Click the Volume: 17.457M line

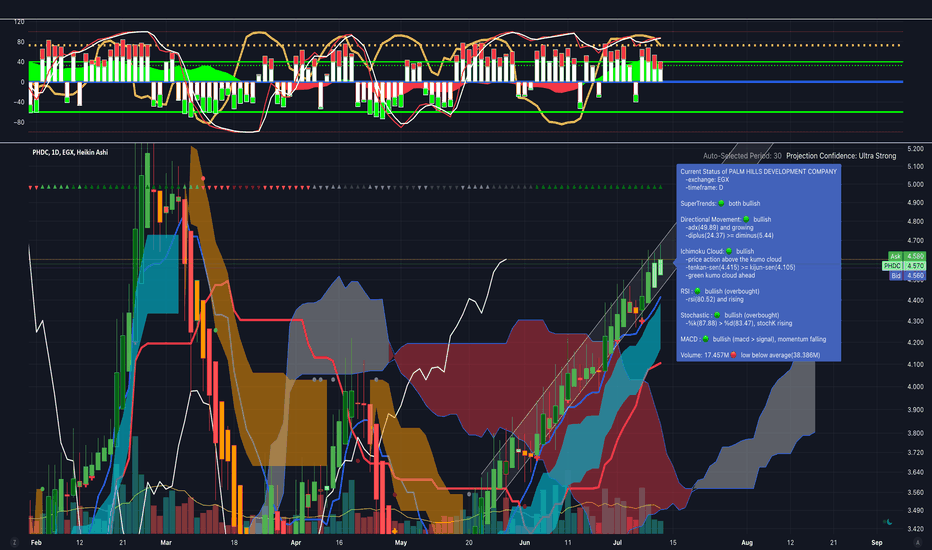click(x=750, y=355)
